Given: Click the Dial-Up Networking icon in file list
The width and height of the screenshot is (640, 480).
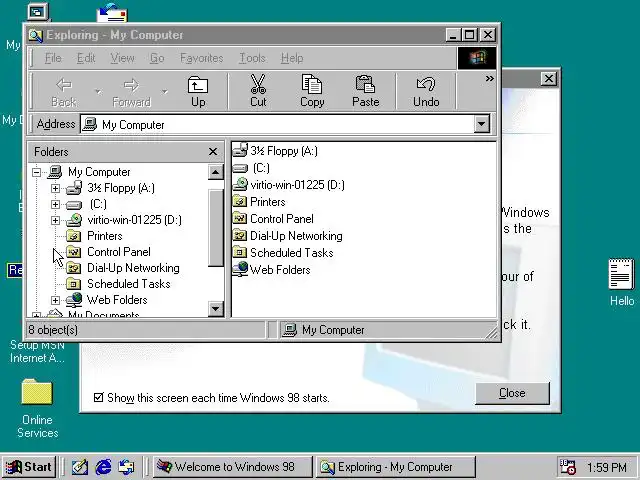Looking at the screenshot, I should point(240,236).
